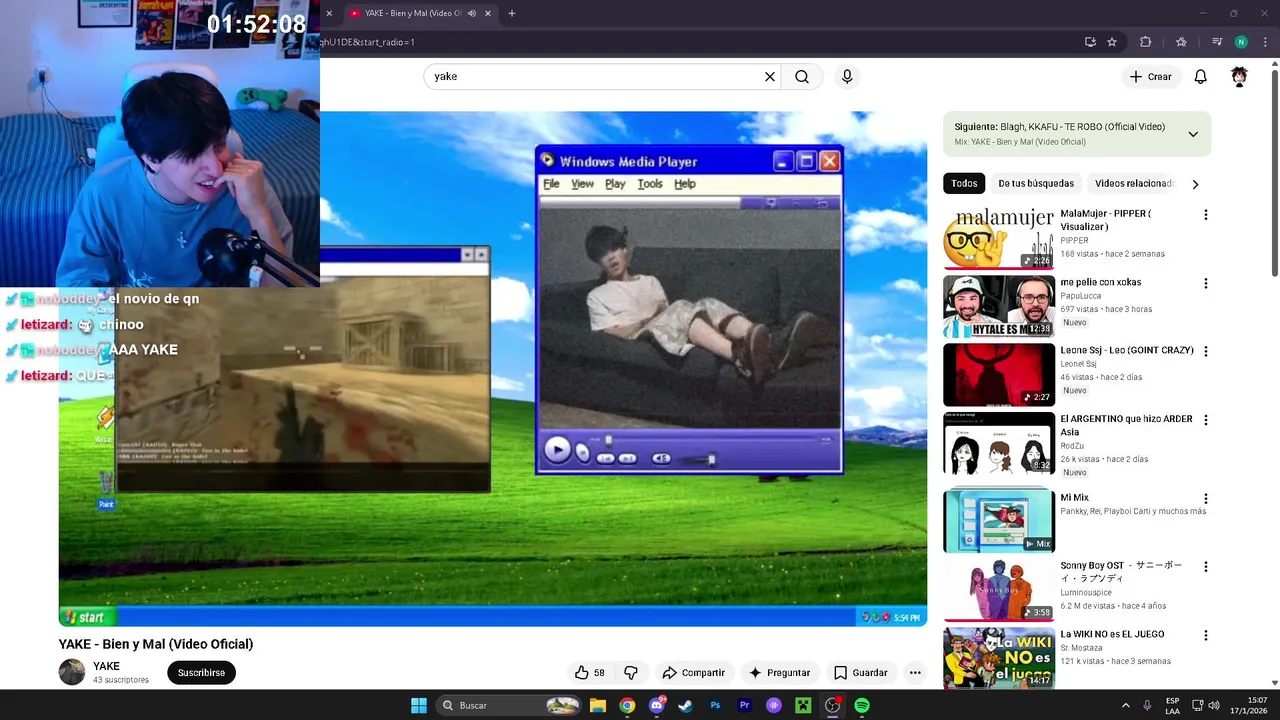
Task: Open El ARGENTINO que hizo ARDER Asia thumbnail
Action: 999,443
